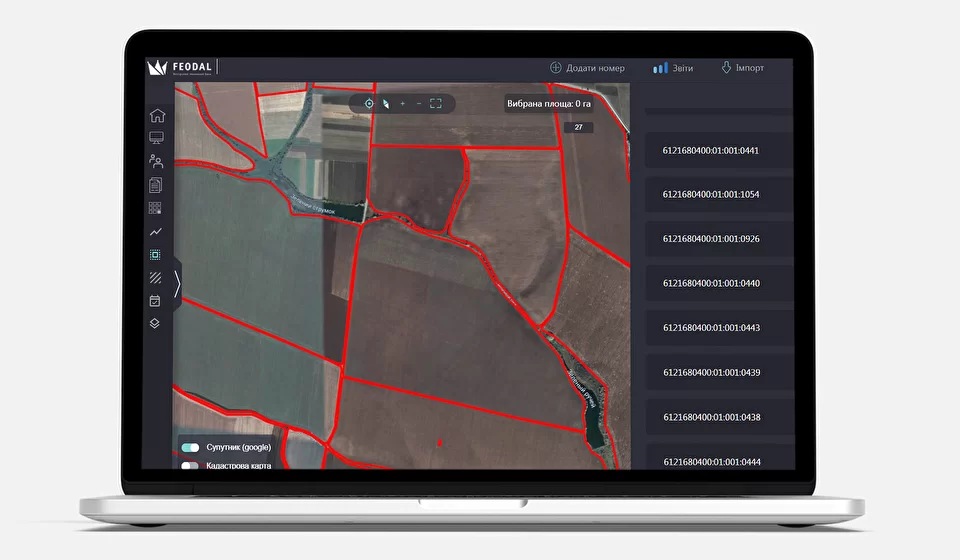Open the documents icon in the sidebar

(156, 185)
